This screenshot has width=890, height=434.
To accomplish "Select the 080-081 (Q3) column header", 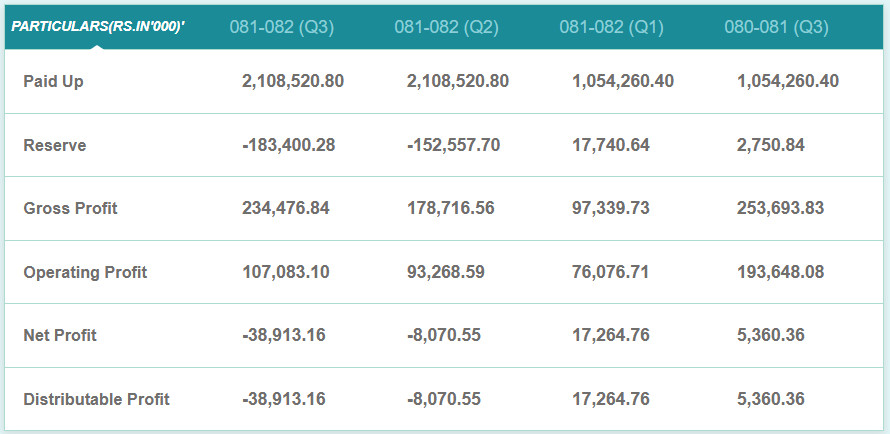I will (776, 27).
